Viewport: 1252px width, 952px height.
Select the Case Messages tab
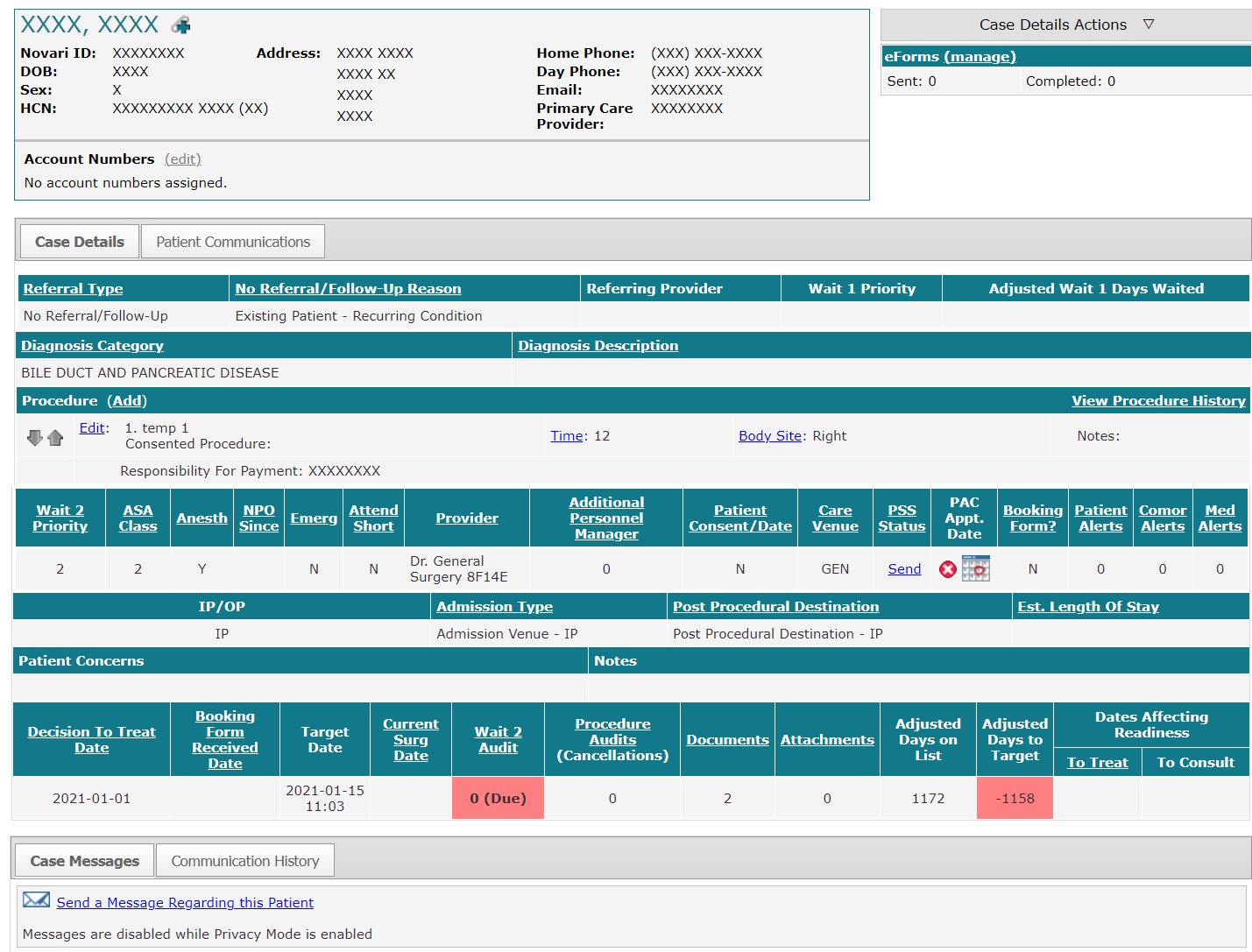click(x=83, y=860)
